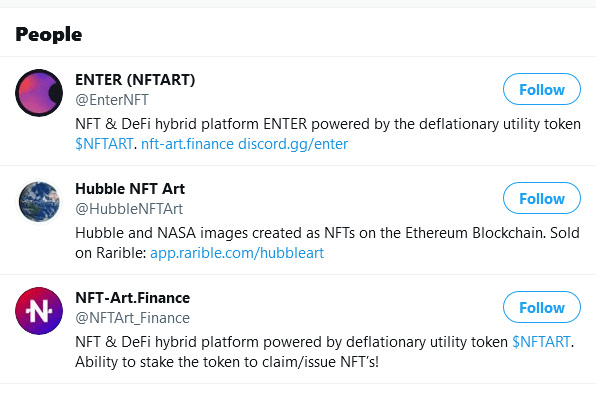Open the ENTER (NFTART) display name
596x398 pixels.
(x=135, y=80)
